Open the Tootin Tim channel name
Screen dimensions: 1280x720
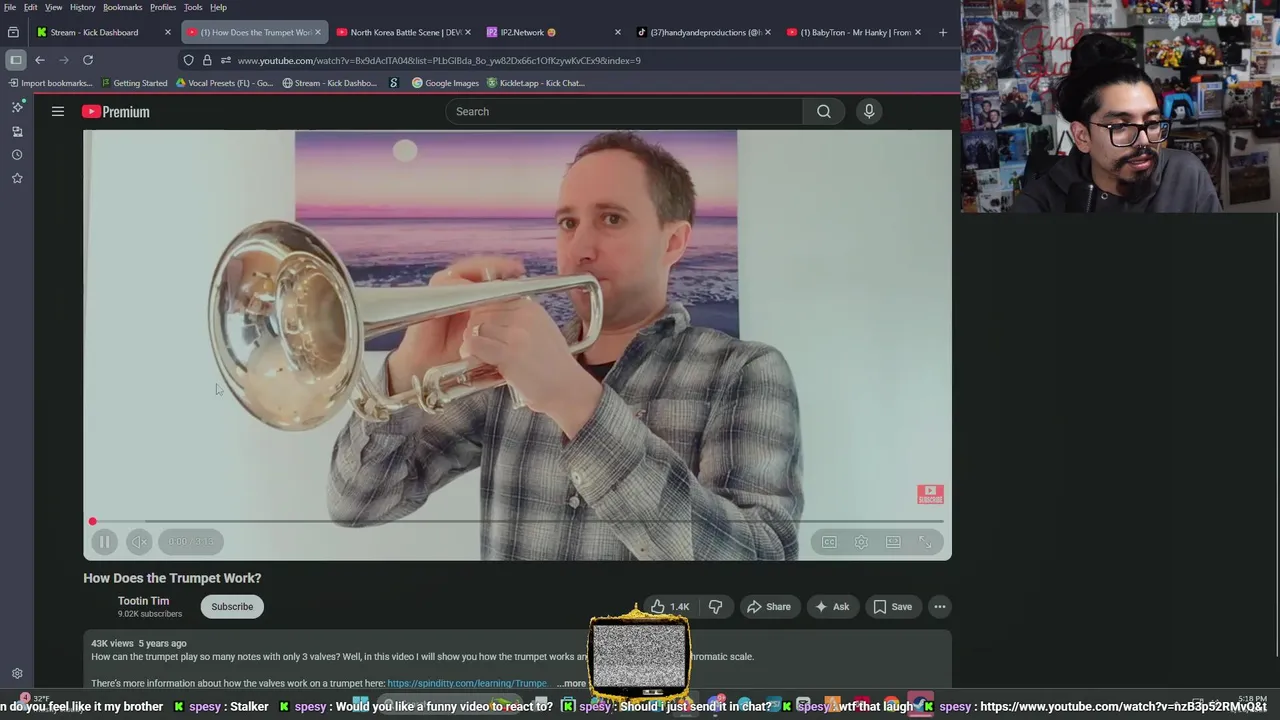[143, 601]
